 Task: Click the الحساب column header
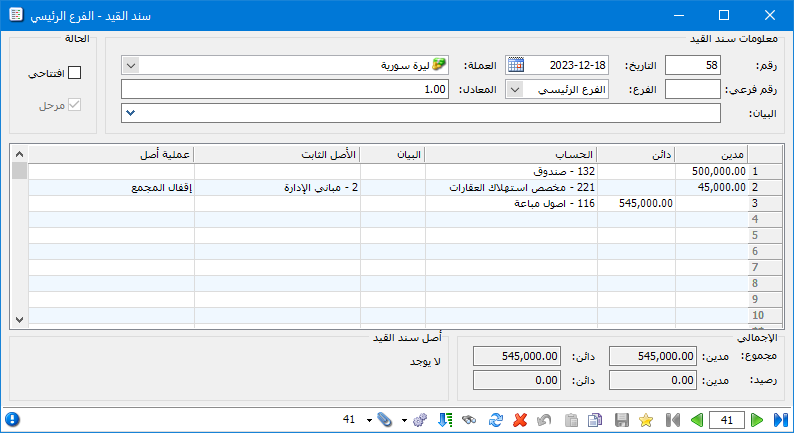511,155
